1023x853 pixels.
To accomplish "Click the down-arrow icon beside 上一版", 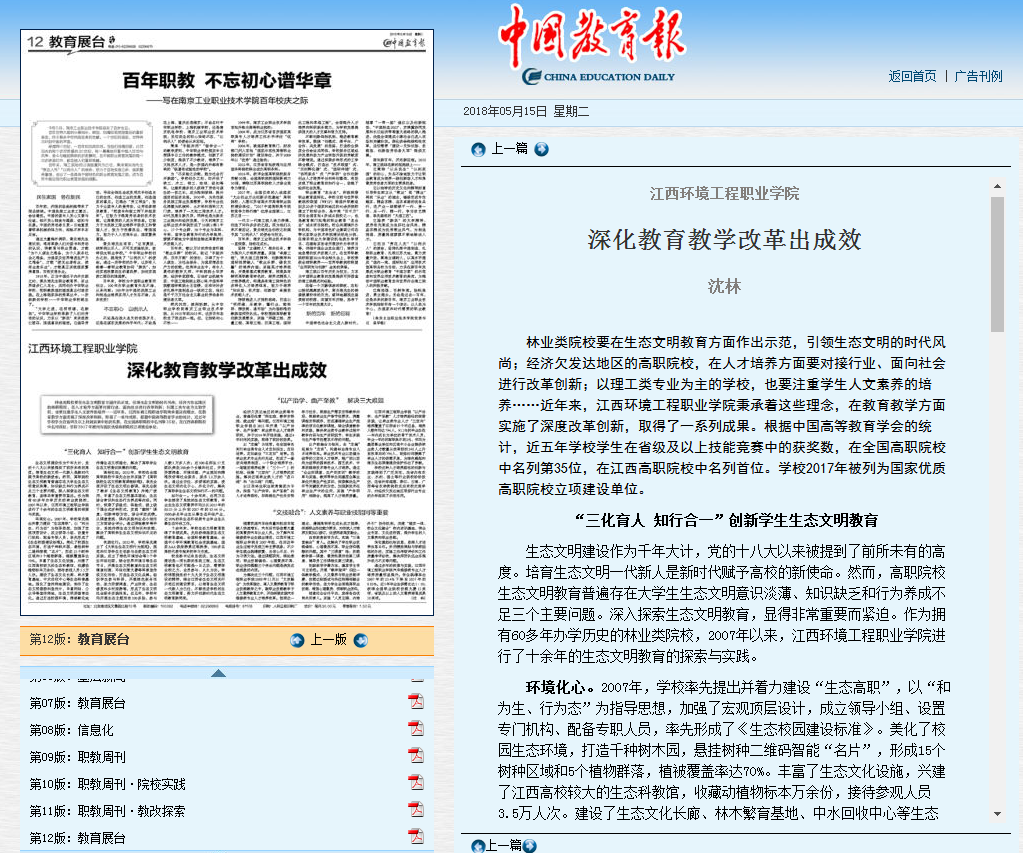I will pos(361,640).
